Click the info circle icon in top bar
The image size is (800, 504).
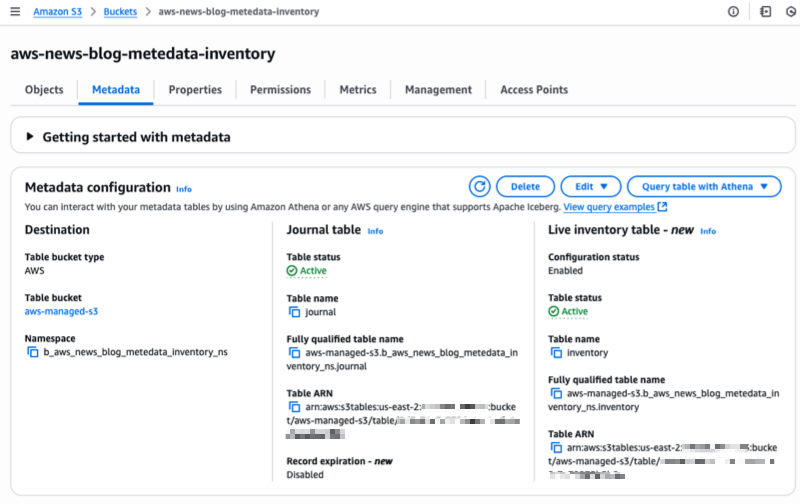[733, 11]
